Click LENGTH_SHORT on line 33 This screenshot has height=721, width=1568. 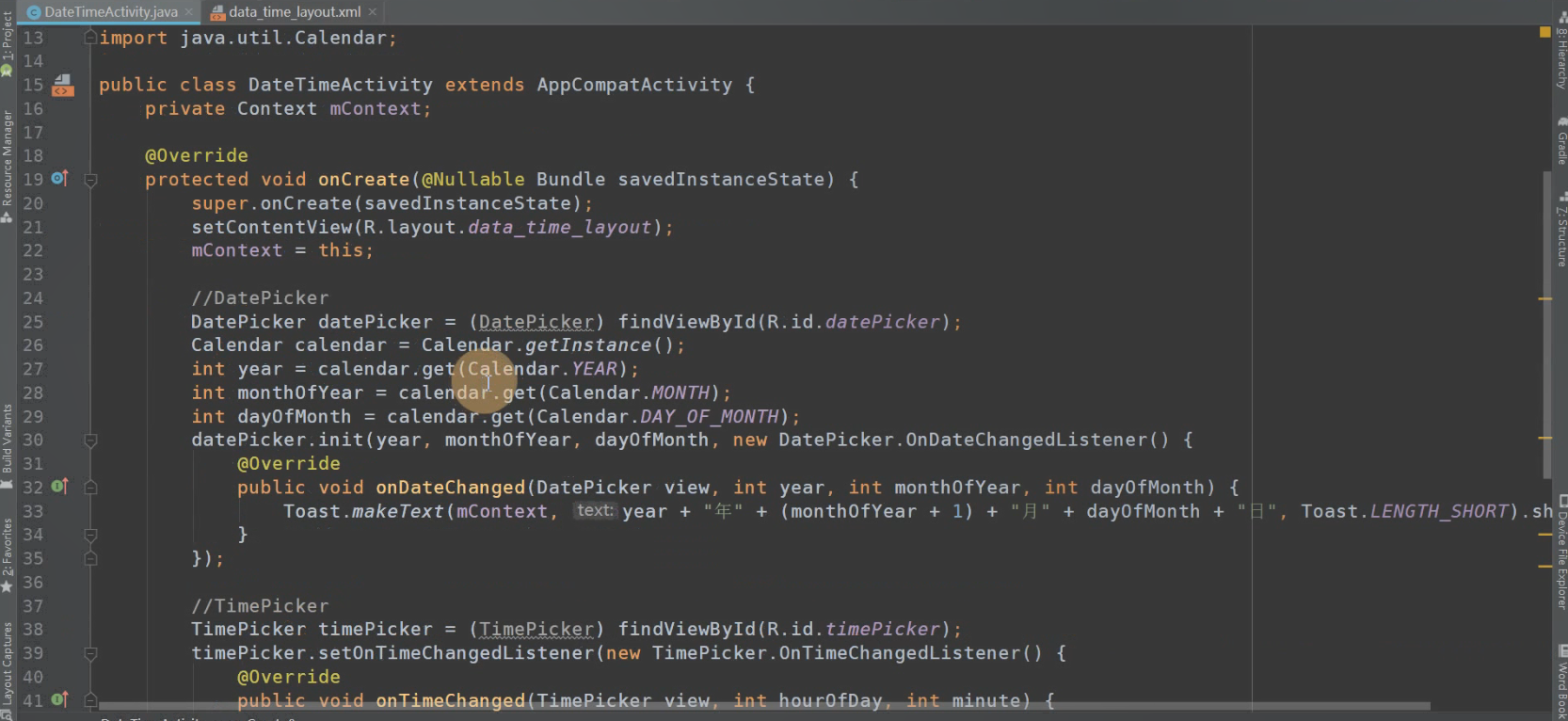(1439, 511)
